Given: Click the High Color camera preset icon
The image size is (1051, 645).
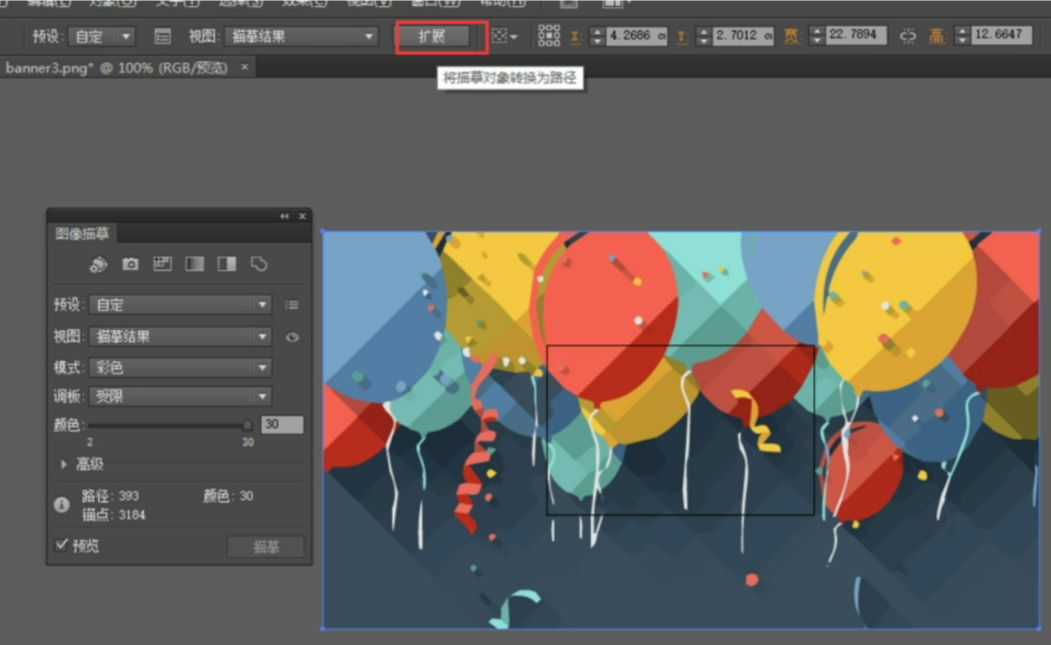Looking at the screenshot, I should click(x=130, y=264).
